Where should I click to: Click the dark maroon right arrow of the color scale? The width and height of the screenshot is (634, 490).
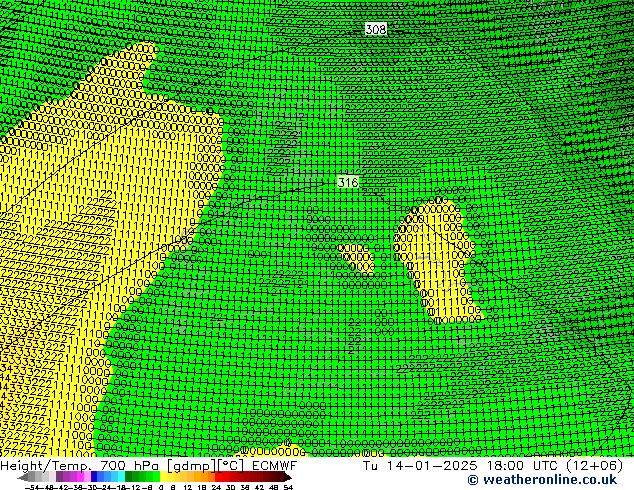point(287,477)
